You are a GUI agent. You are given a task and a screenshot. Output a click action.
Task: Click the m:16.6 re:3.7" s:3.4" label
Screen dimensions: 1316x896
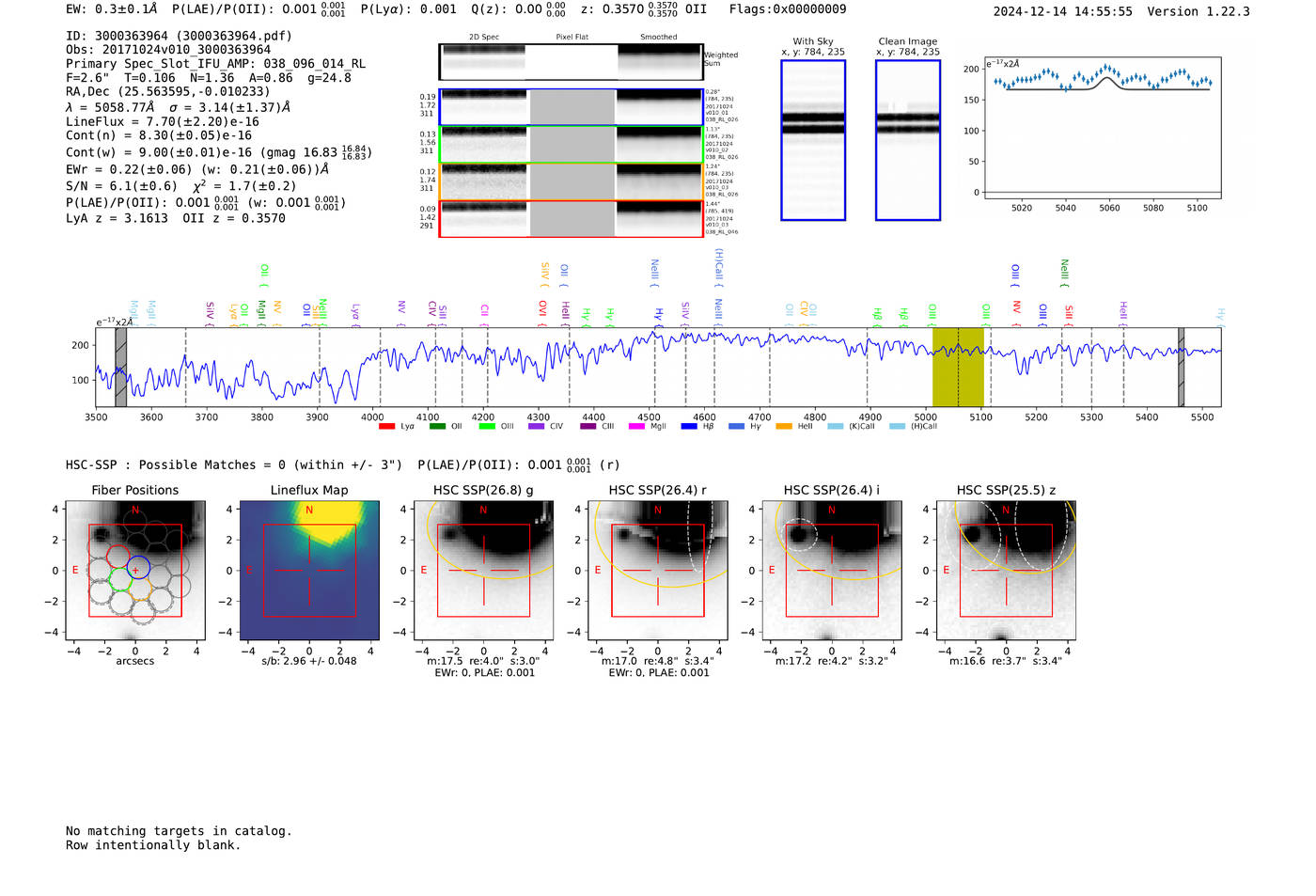[1006, 661]
